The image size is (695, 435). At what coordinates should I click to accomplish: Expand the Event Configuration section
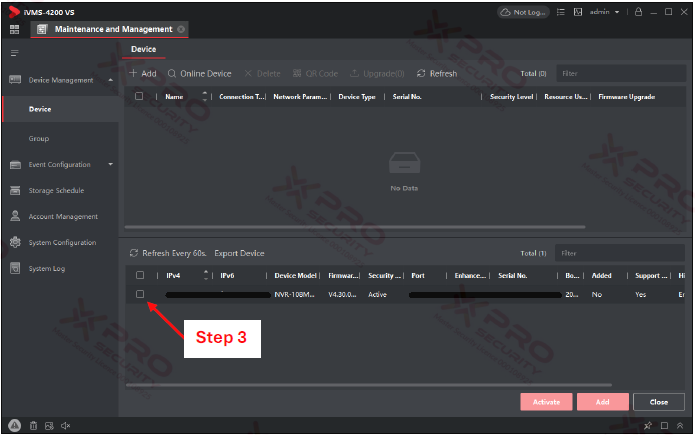click(110, 165)
